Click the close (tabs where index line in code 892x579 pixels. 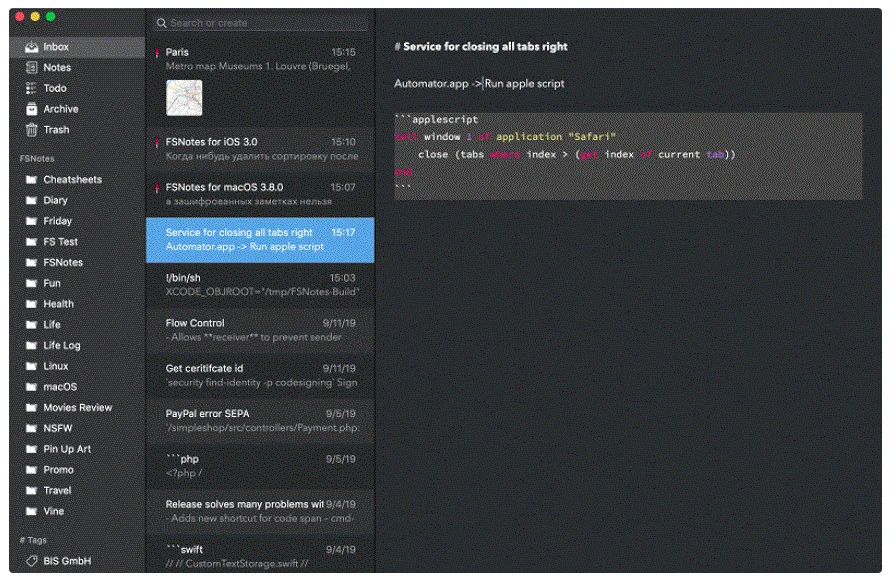pyautogui.click(x=577, y=155)
